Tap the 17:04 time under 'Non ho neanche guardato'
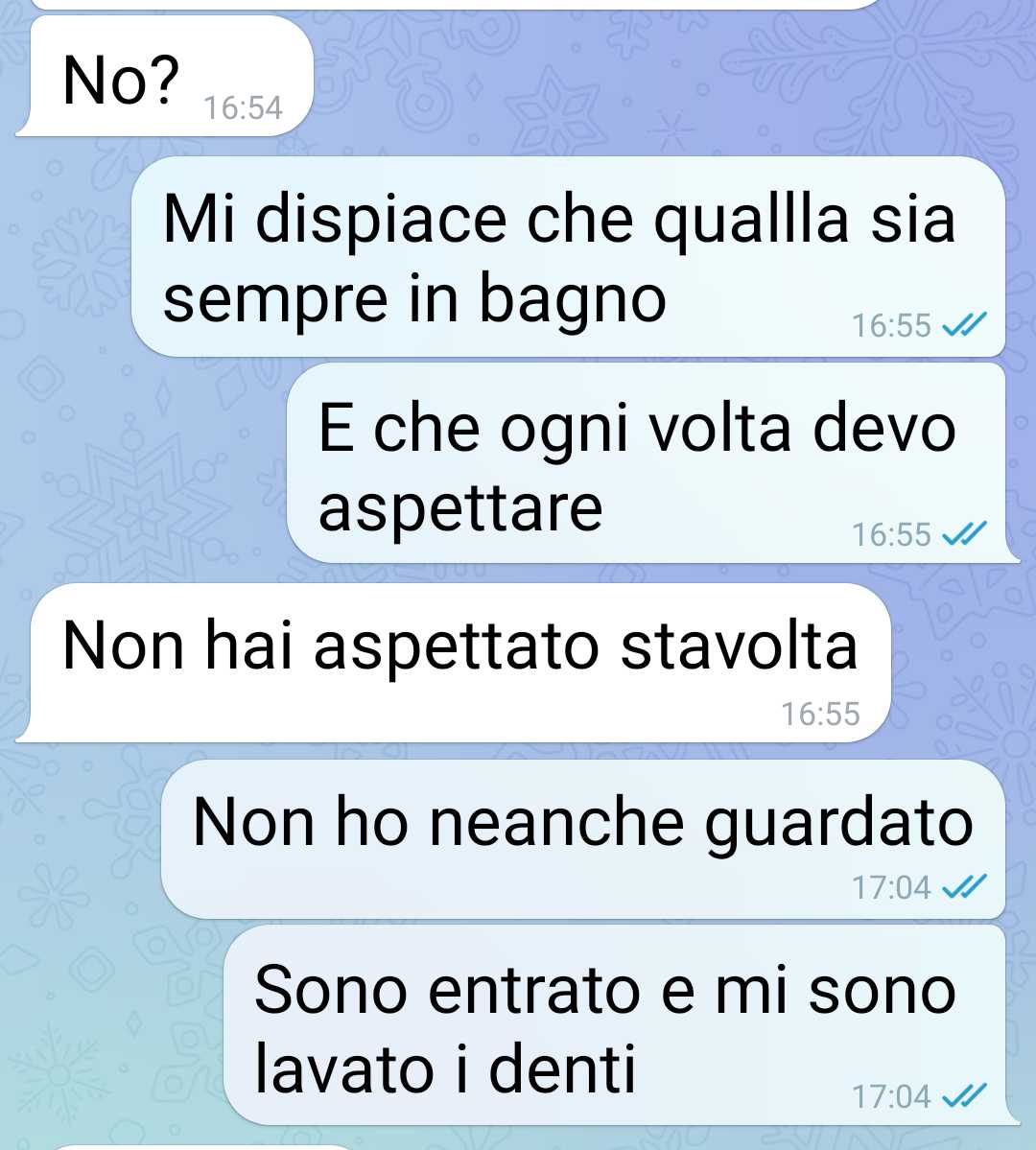This screenshot has width=1036, height=1150. [x=891, y=888]
